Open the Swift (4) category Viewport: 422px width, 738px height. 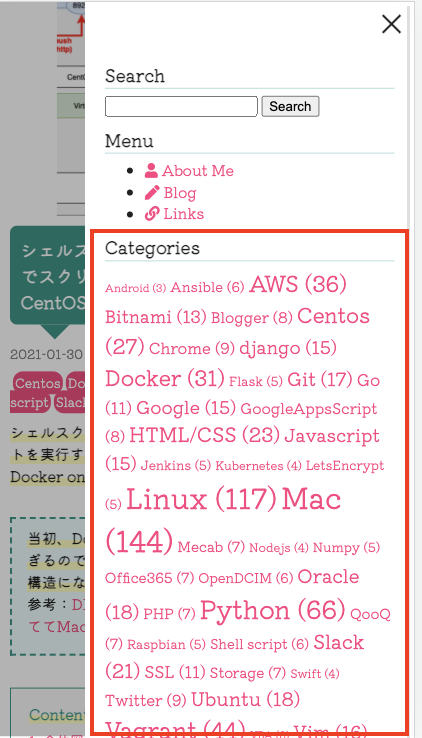coord(315,674)
